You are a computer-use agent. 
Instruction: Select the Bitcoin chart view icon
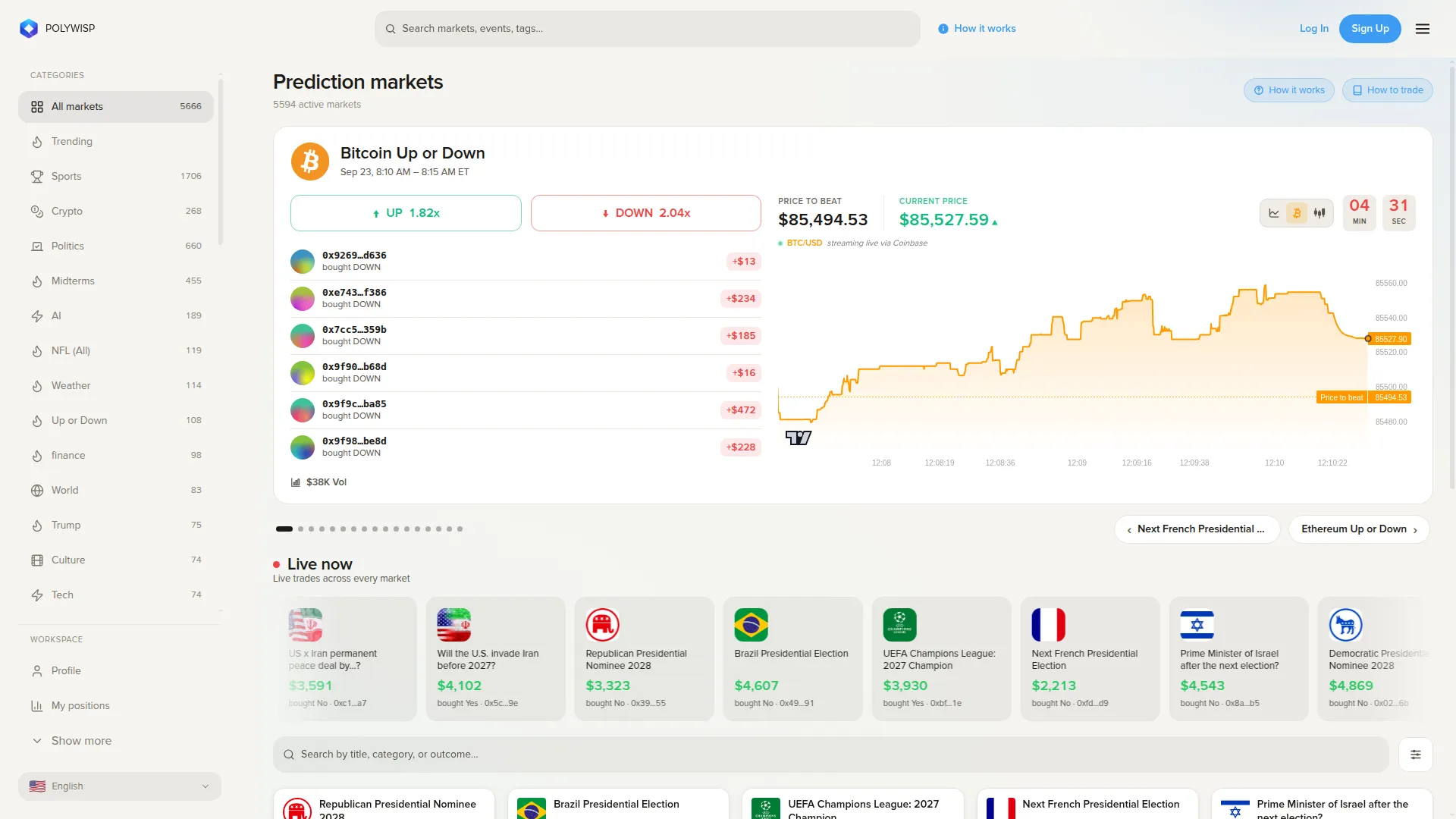(x=1297, y=213)
